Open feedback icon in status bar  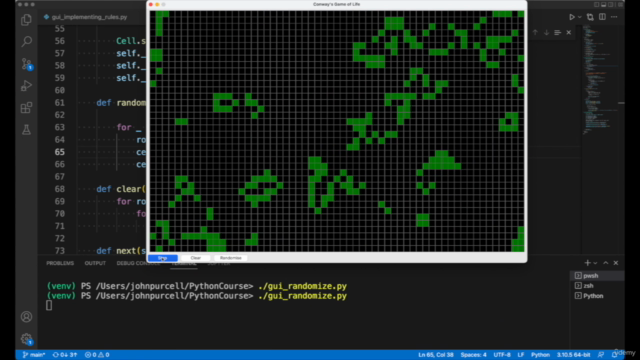(x=601, y=355)
